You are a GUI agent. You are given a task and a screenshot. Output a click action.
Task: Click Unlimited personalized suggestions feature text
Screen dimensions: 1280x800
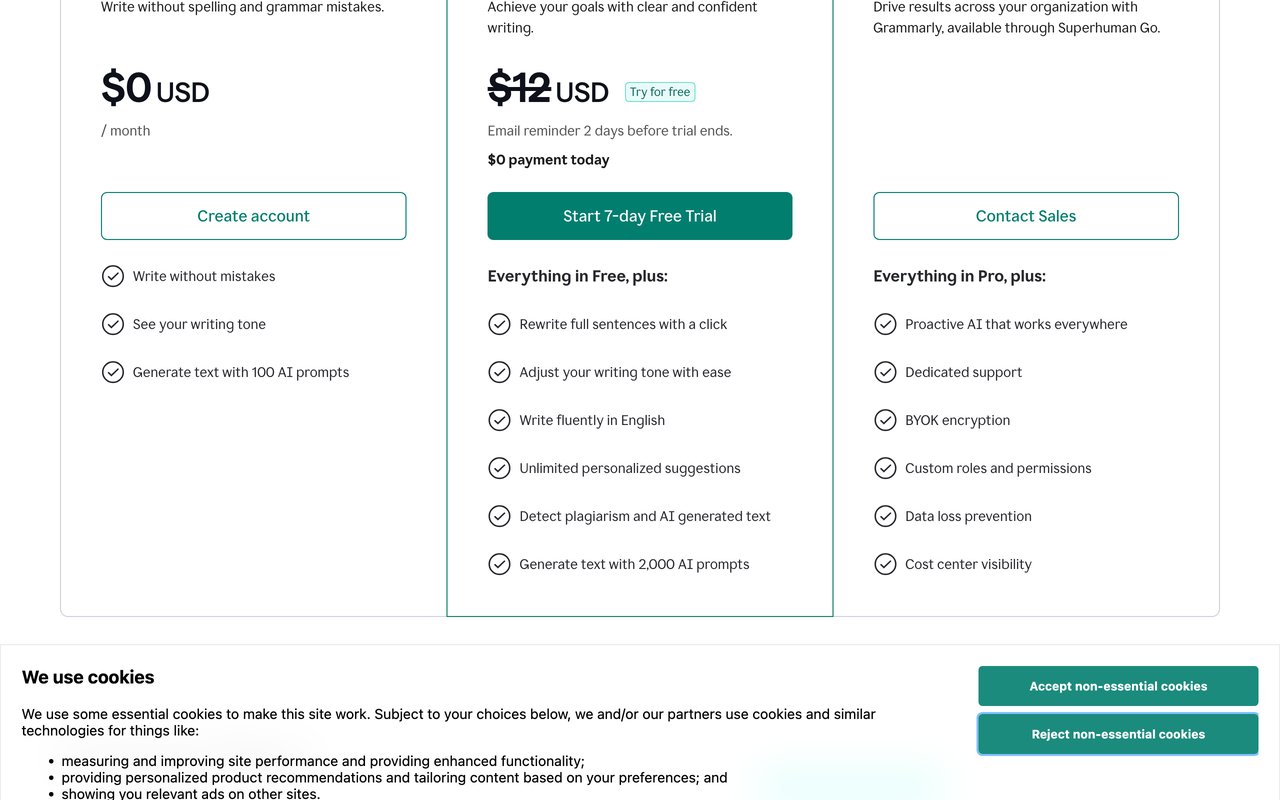coord(630,468)
